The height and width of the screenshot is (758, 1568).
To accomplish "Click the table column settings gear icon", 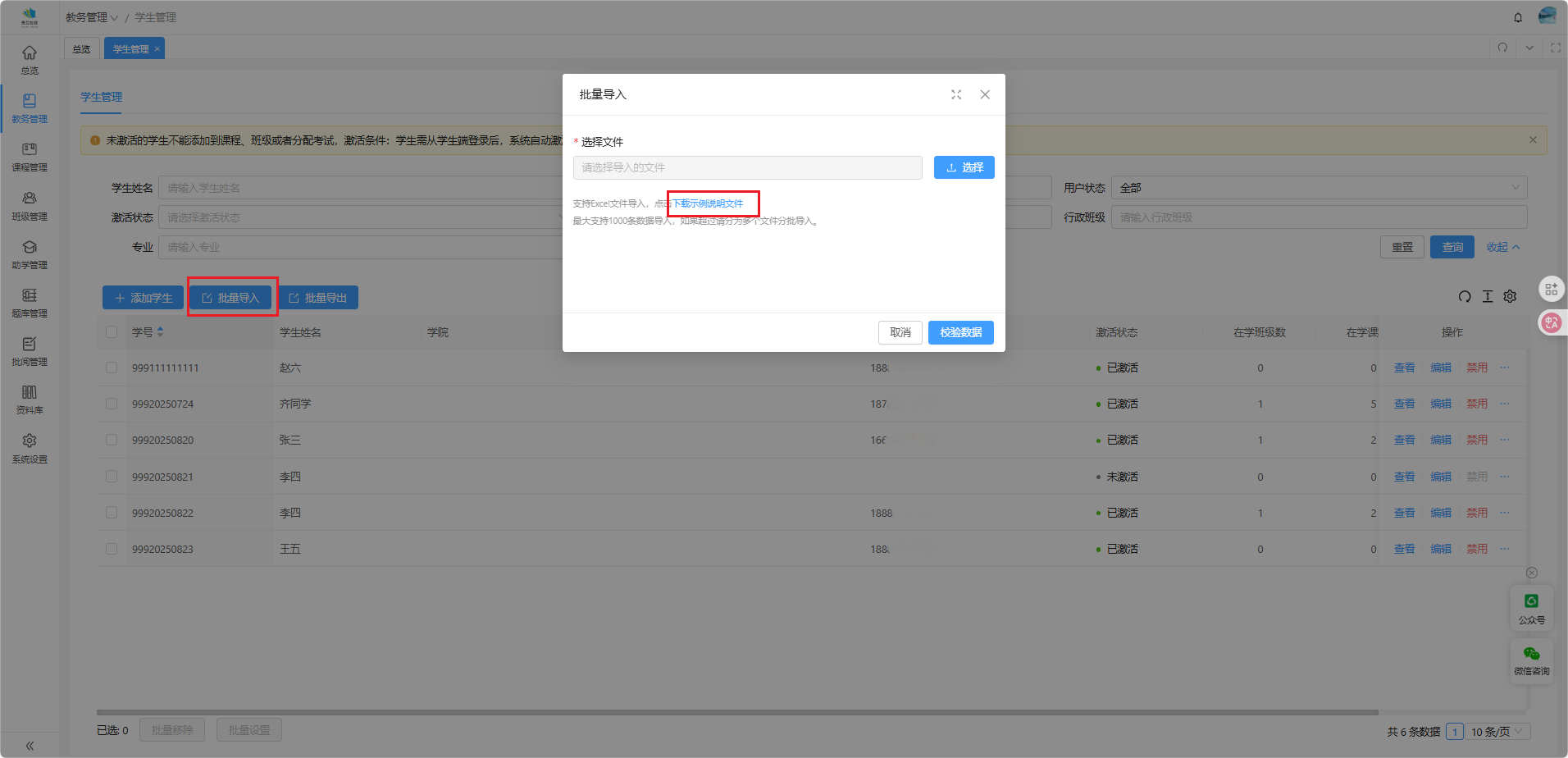I will pos(1510,297).
